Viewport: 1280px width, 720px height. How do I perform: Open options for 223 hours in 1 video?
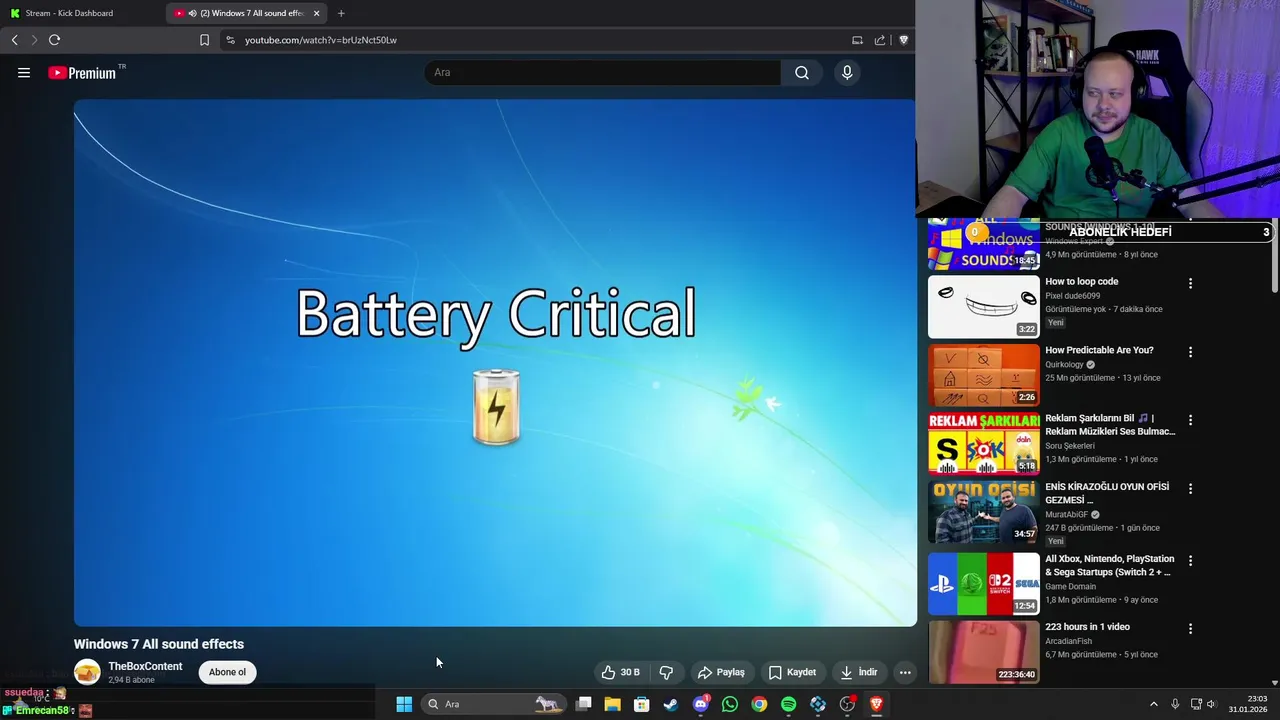[x=1190, y=629]
